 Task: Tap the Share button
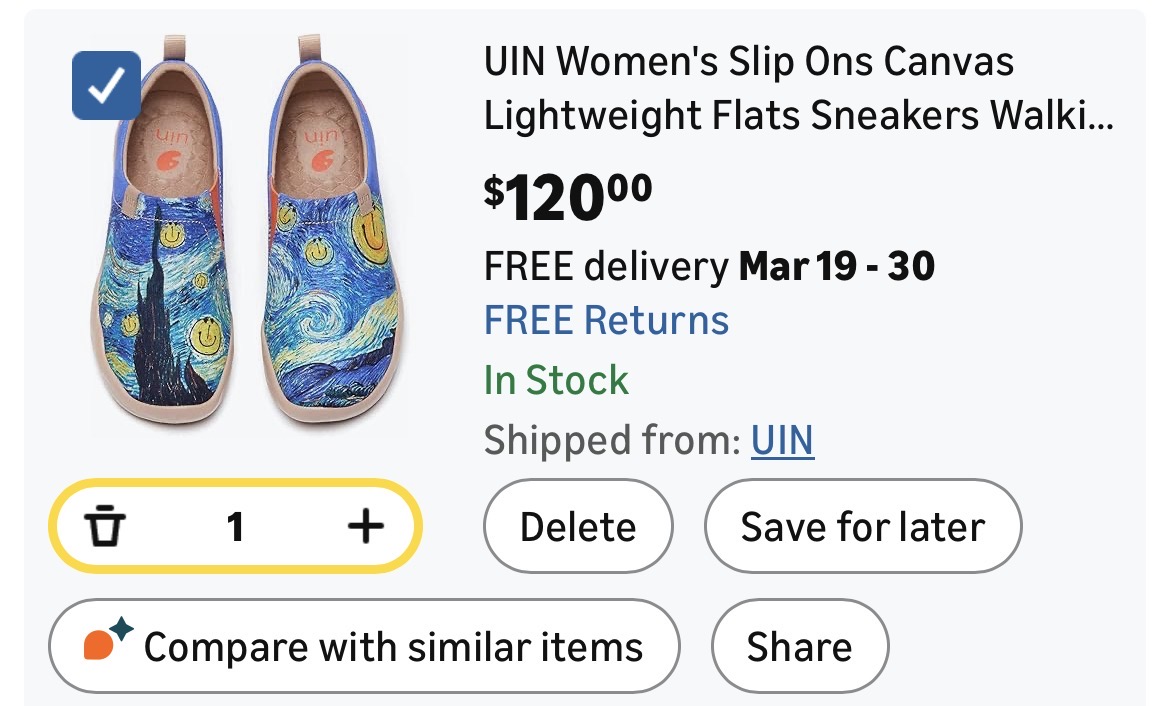coord(799,646)
